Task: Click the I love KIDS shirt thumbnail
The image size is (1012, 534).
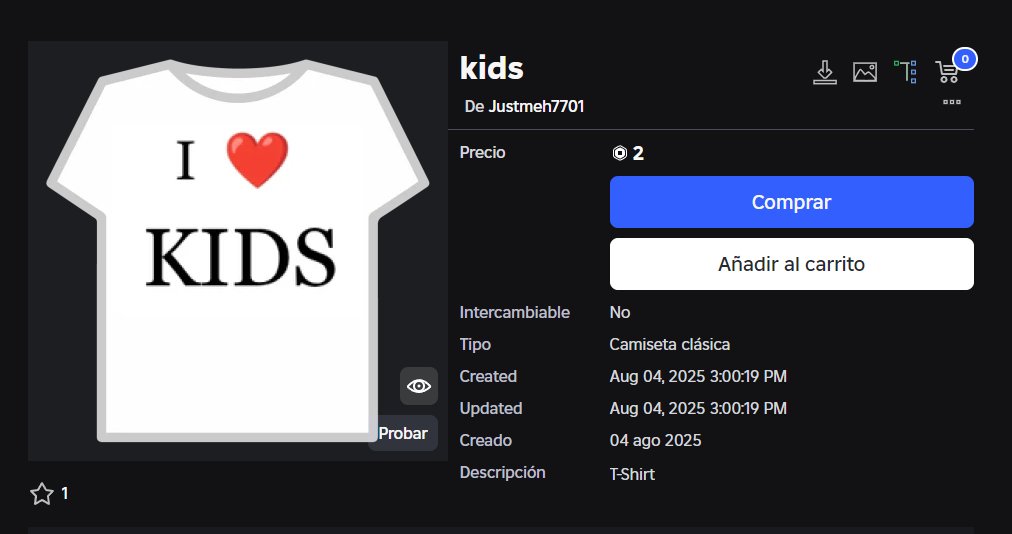Action: [x=238, y=251]
